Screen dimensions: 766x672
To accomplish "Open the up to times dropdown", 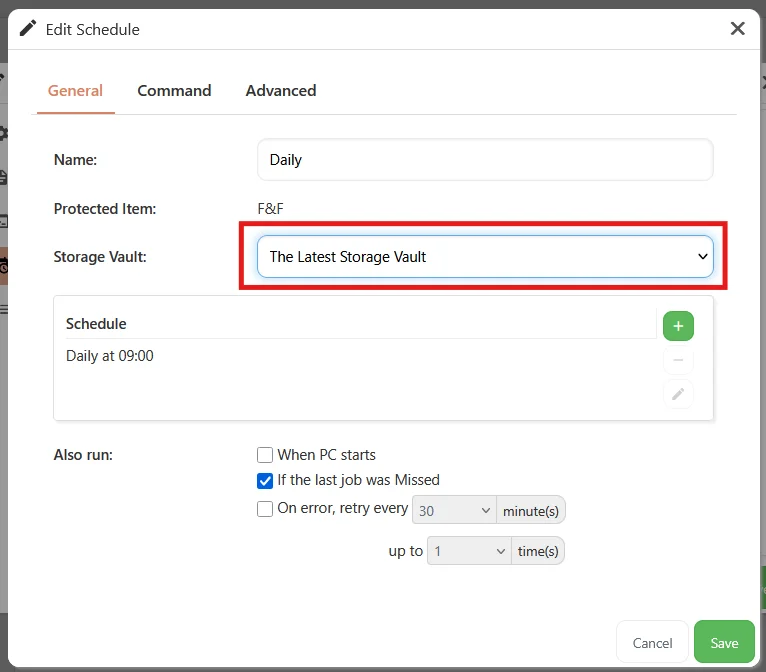I will pyautogui.click(x=469, y=551).
